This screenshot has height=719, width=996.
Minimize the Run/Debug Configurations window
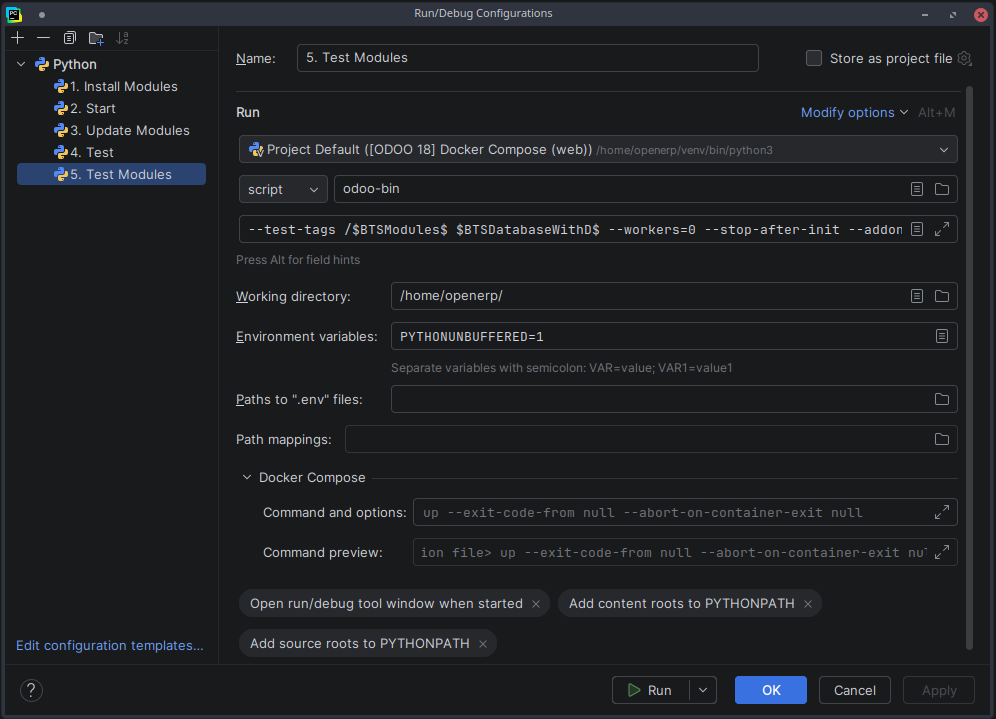(925, 15)
